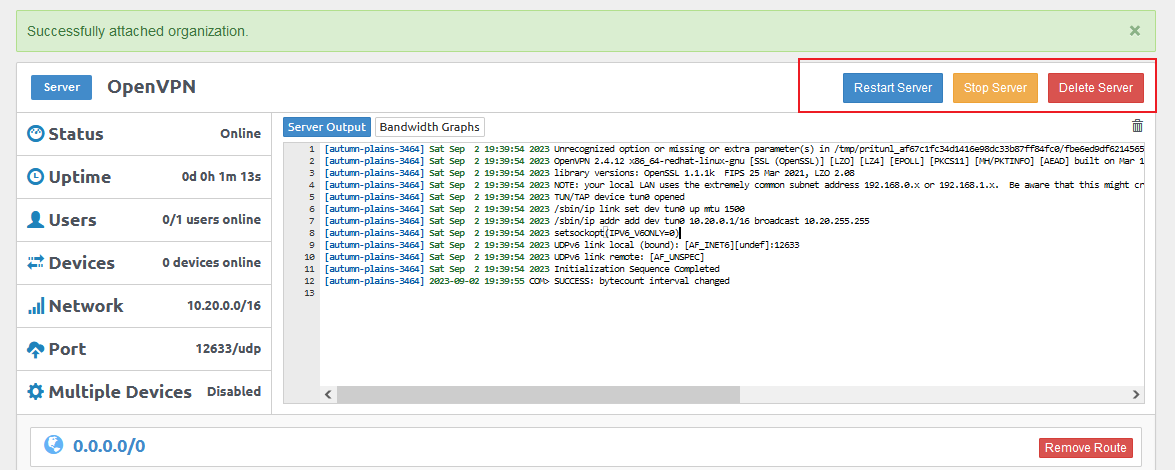Dismiss the 'Successfully attached organization' alert
Viewport: 1175px width, 470px height.
pos(1135,31)
